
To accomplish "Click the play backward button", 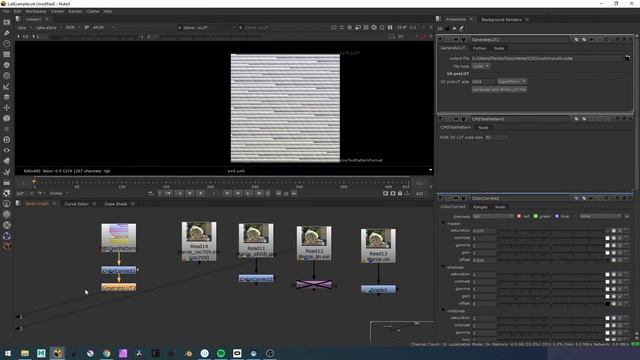I will [200, 193].
